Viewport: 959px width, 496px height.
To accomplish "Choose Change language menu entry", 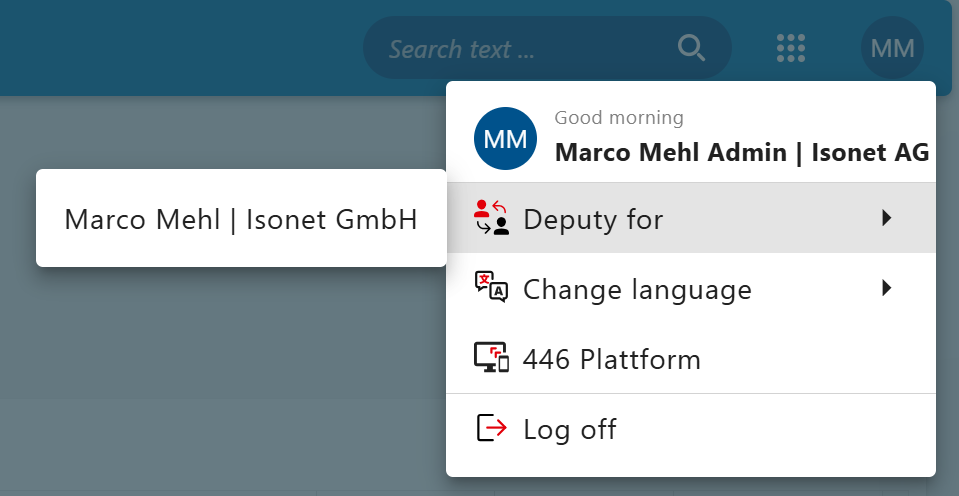I will pyautogui.click(x=691, y=287).
